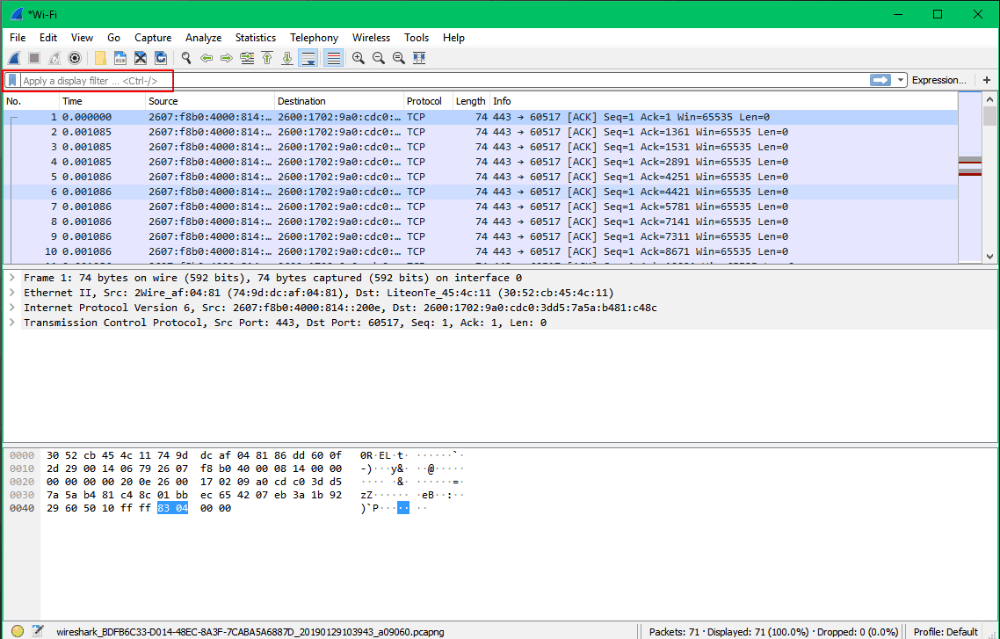Expand the Ethernet II details row
Viewport: 1000px width, 639px height.
point(12,293)
